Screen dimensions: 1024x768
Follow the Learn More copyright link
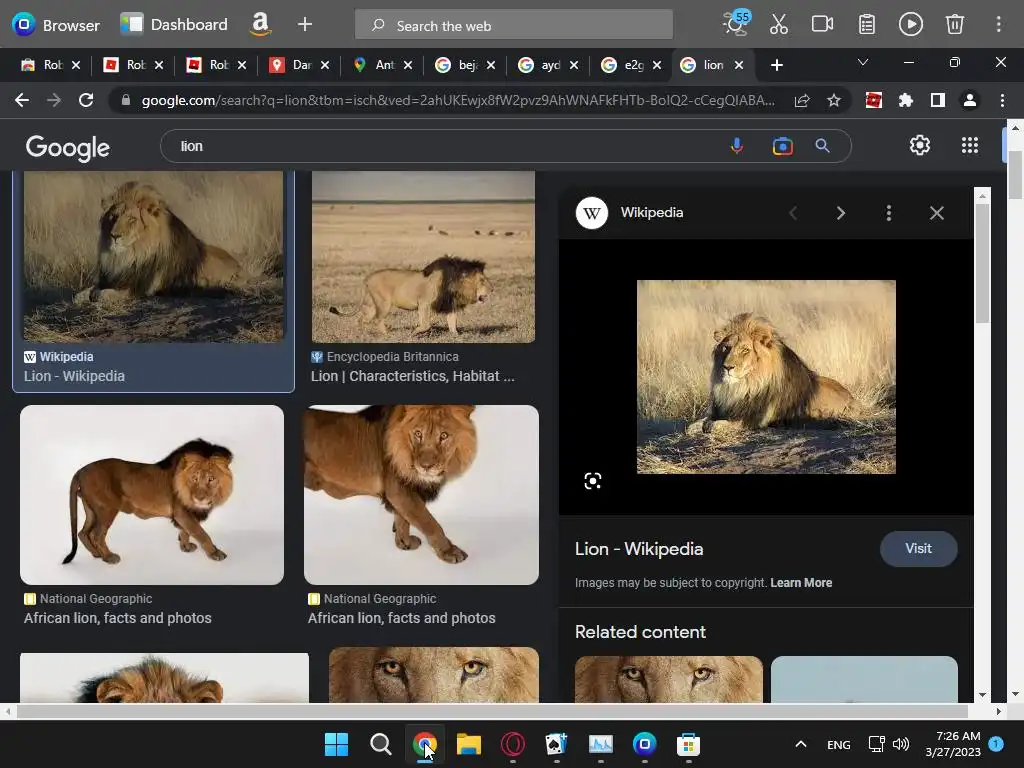click(801, 583)
